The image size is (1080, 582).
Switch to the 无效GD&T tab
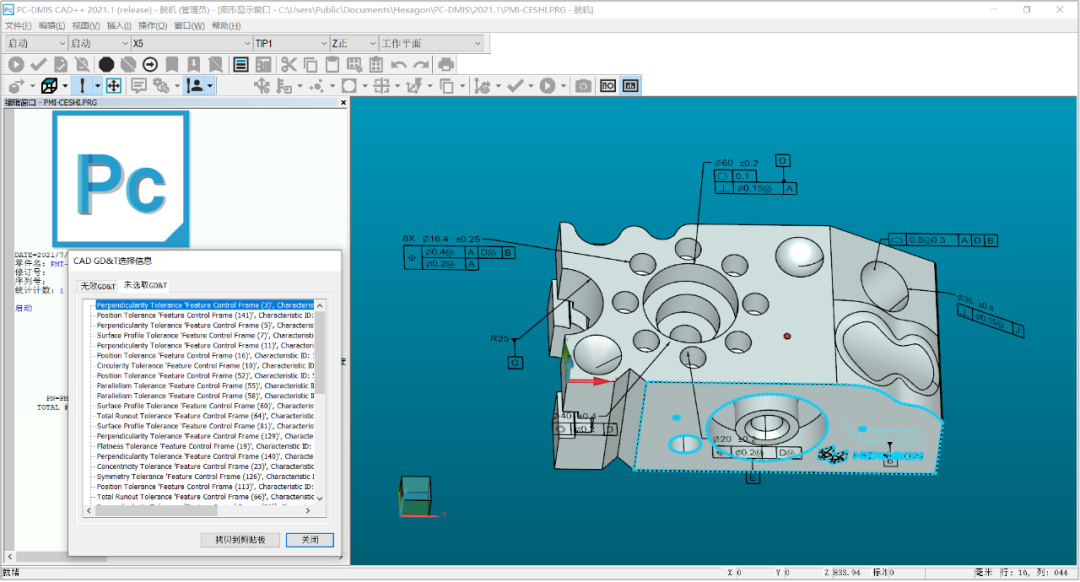98,286
